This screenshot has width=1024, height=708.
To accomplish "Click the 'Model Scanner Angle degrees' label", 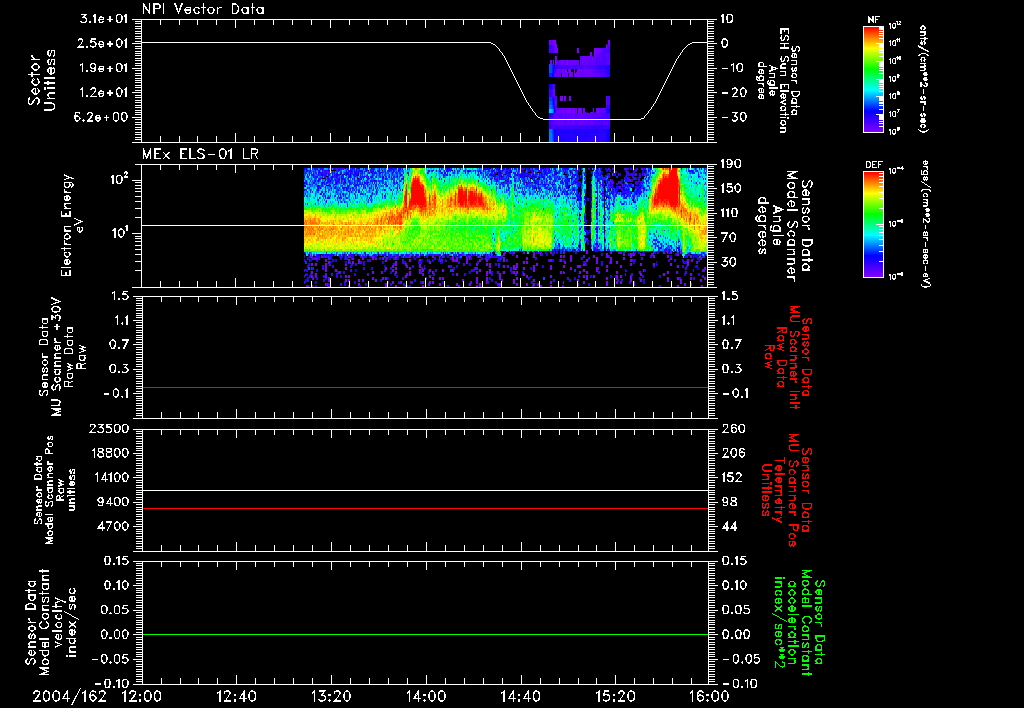I will pos(784,226).
